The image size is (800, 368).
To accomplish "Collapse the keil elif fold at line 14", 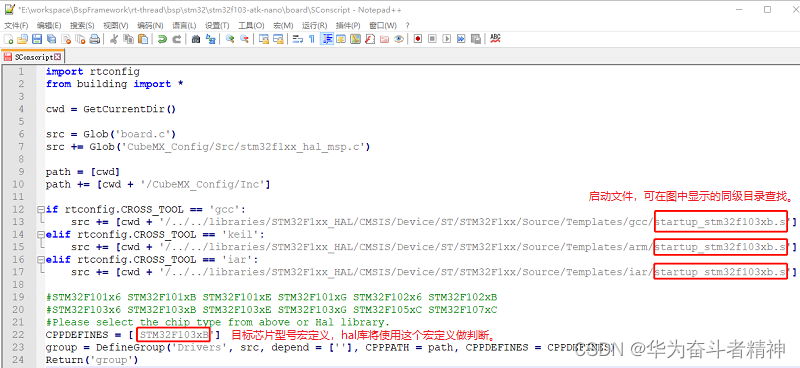I will click(40, 234).
